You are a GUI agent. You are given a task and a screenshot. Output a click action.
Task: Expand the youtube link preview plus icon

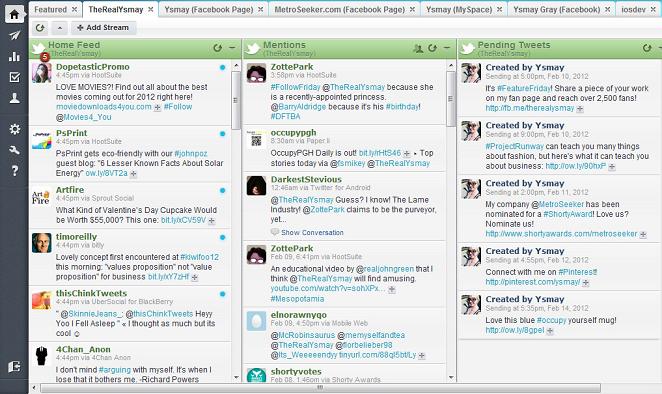point(392,289)
